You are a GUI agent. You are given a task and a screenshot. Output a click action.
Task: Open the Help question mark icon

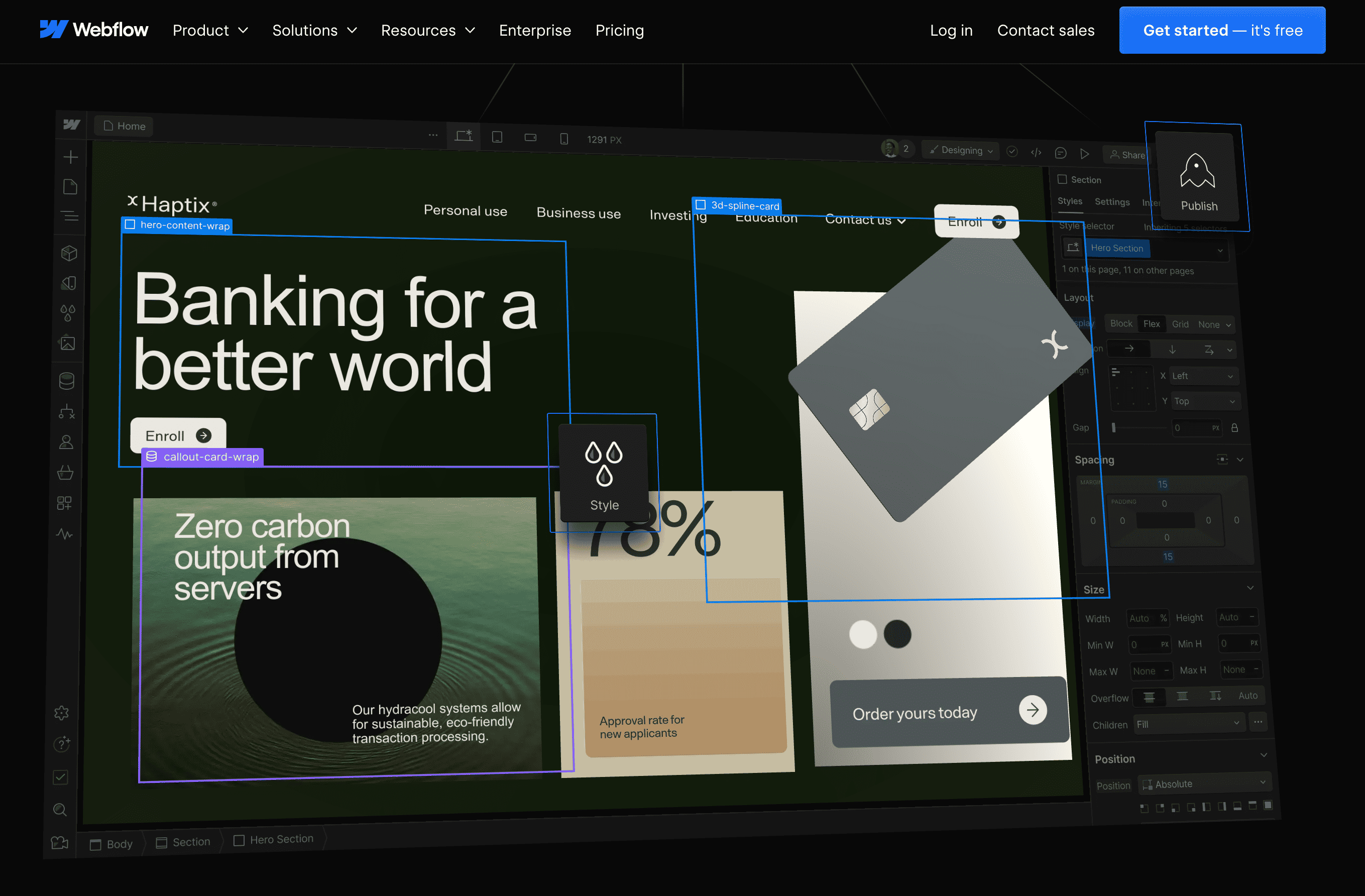pyautogui.click(x=61, y=744)
